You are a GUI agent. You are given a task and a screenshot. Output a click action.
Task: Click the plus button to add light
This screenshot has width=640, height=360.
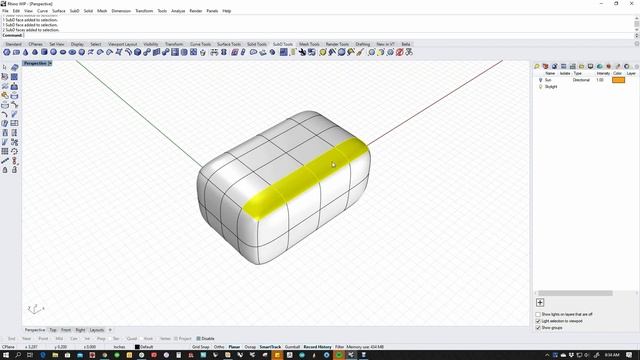[x=540, y=302]
